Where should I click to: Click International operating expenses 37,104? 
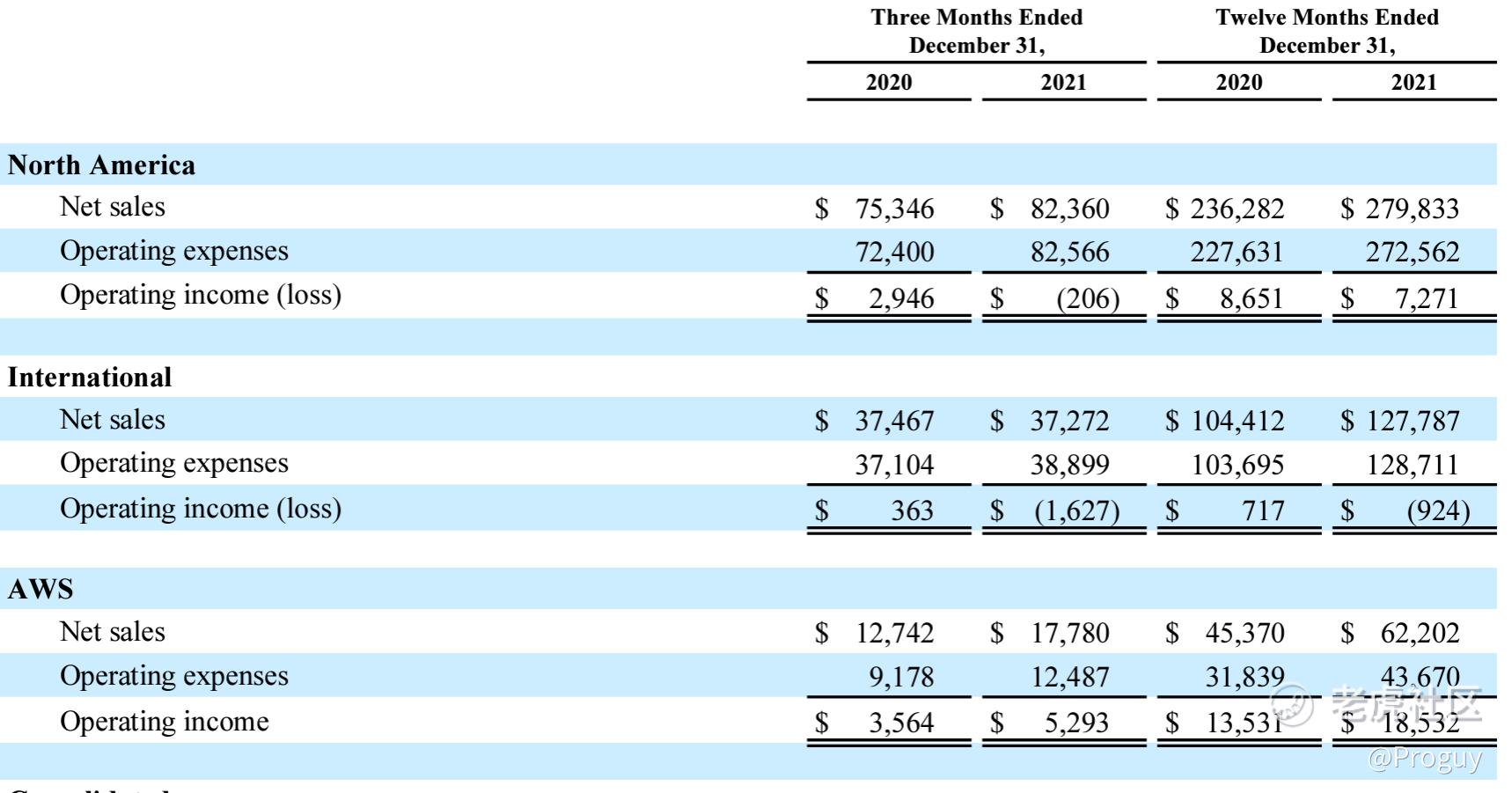pos(894,465)
